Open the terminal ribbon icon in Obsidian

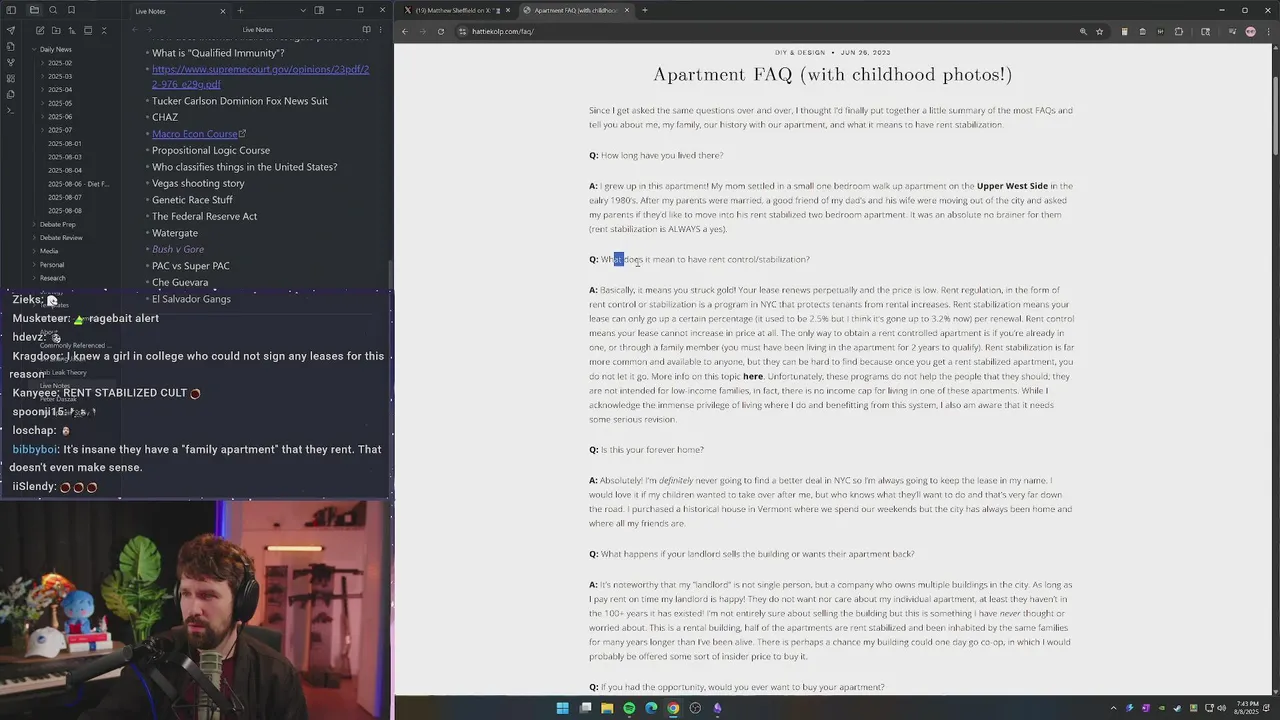[11, 110]
